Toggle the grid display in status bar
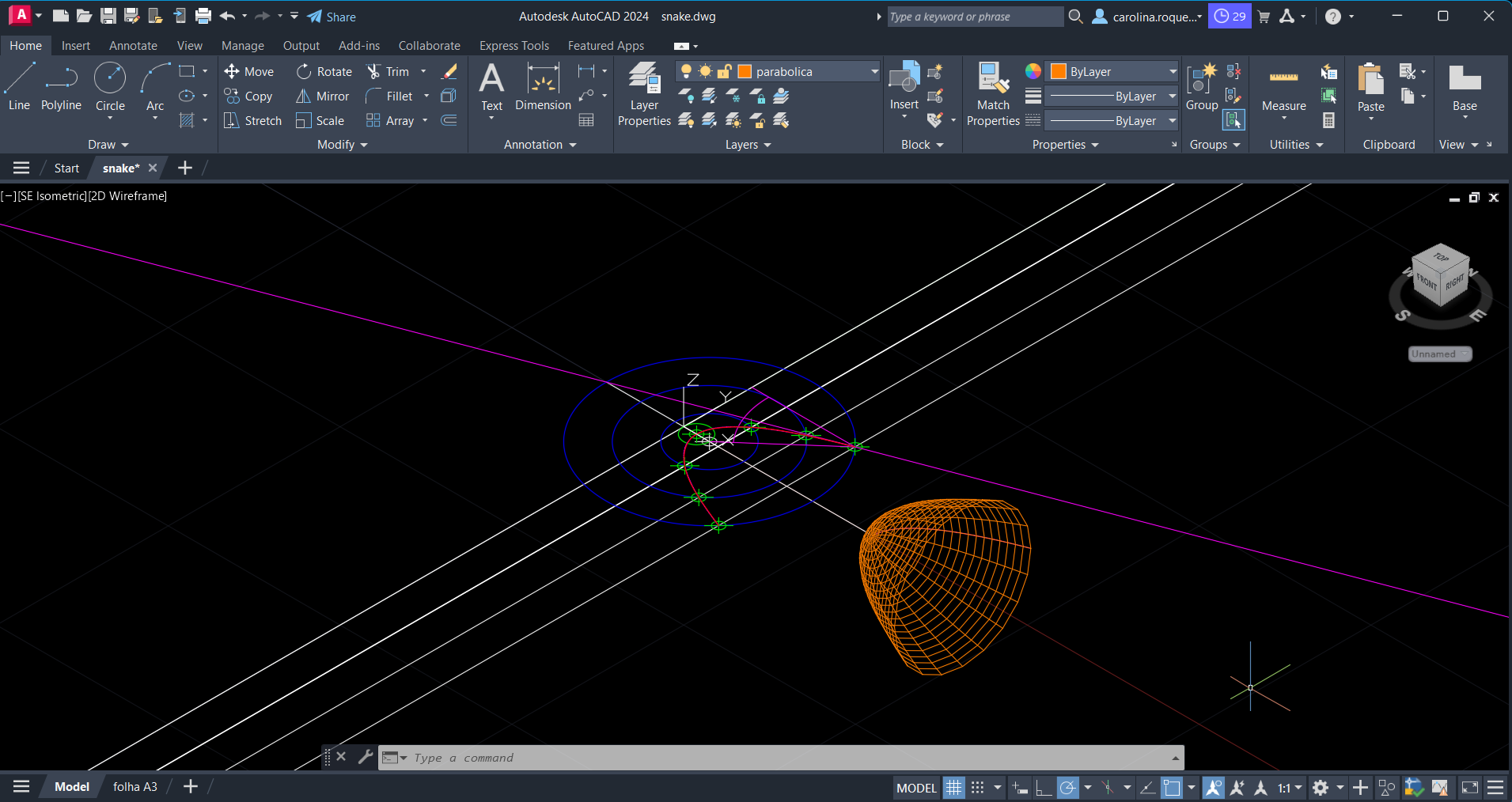Viewport: 1512px width, 802px height. point(954,788)
